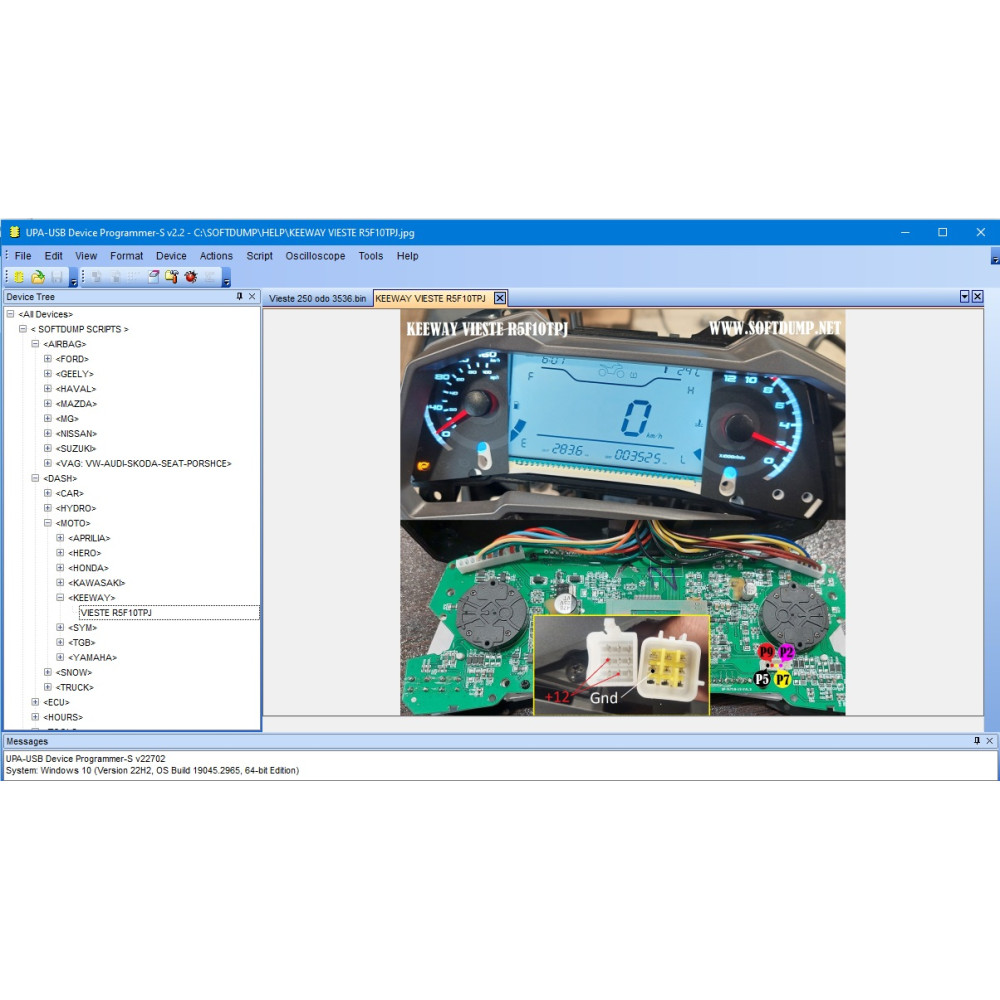Click the greyed save floppy toolbar icon
This screenshot has height=1000, width=1000.
click(x=57, y=277)
